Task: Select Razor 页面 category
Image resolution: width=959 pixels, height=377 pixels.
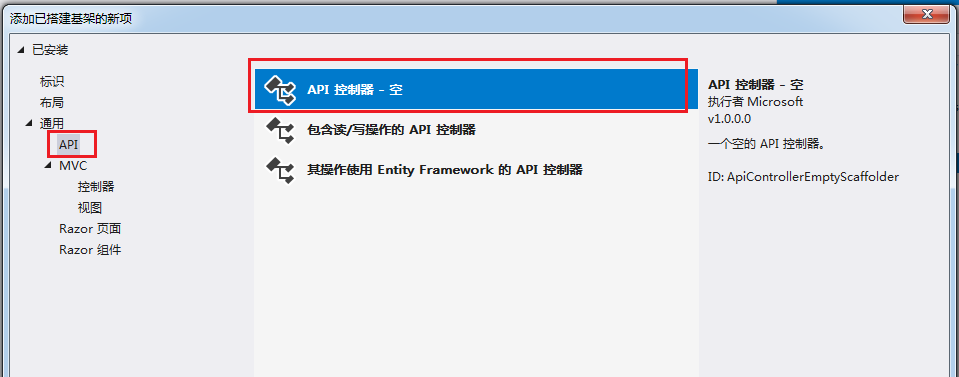Action: tap(90, 229)
